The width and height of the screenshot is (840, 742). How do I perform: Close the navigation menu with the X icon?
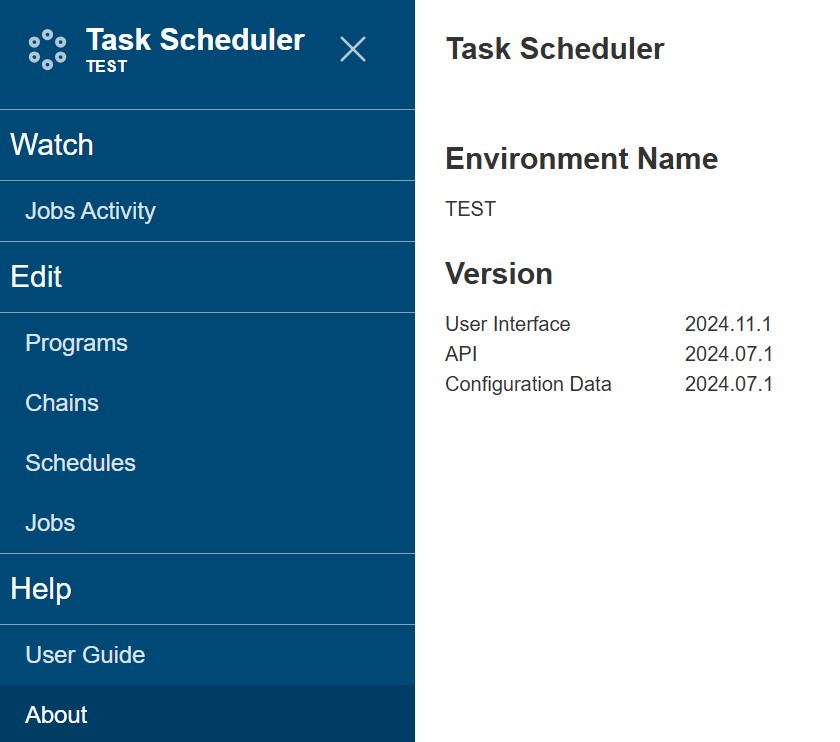[352, 49]
